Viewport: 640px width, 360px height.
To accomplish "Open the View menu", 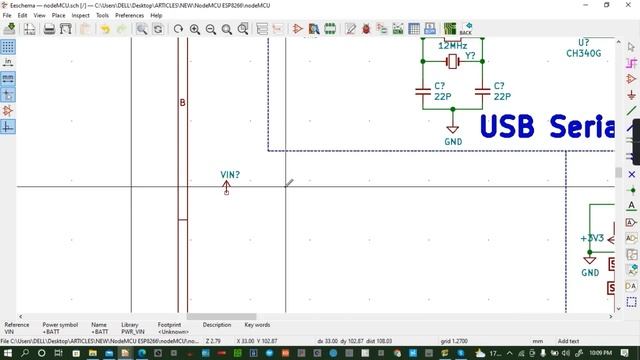I will [39, 15].
